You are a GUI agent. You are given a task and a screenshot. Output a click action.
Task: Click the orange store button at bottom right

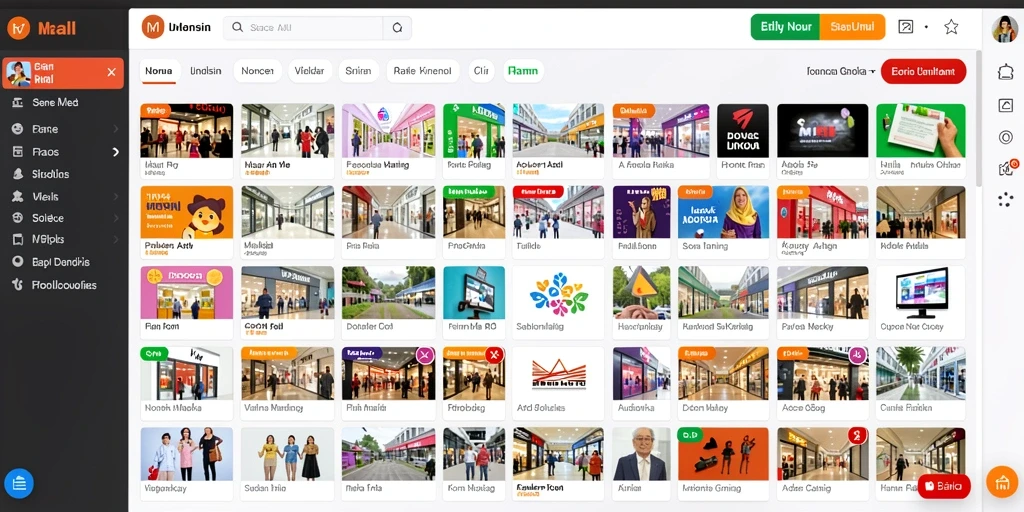(x=1002, y=483)
